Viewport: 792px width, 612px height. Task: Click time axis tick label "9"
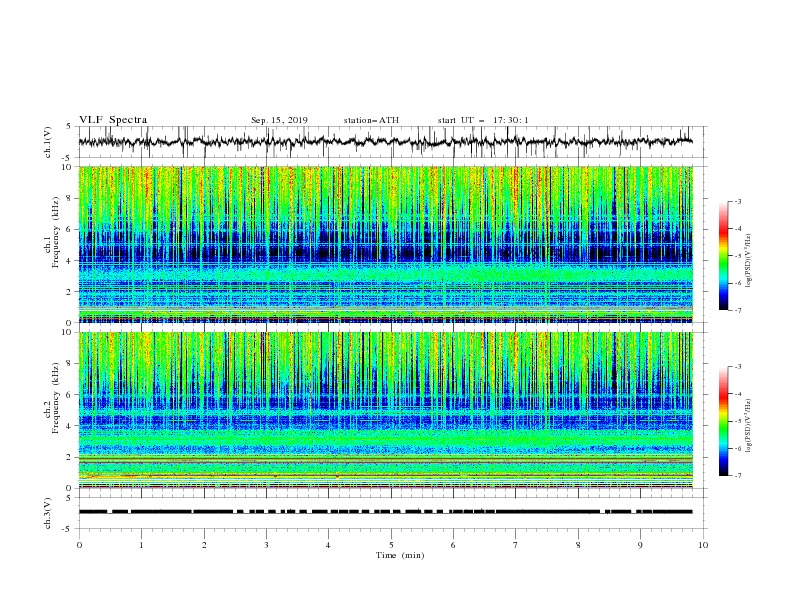coord(640,545)
